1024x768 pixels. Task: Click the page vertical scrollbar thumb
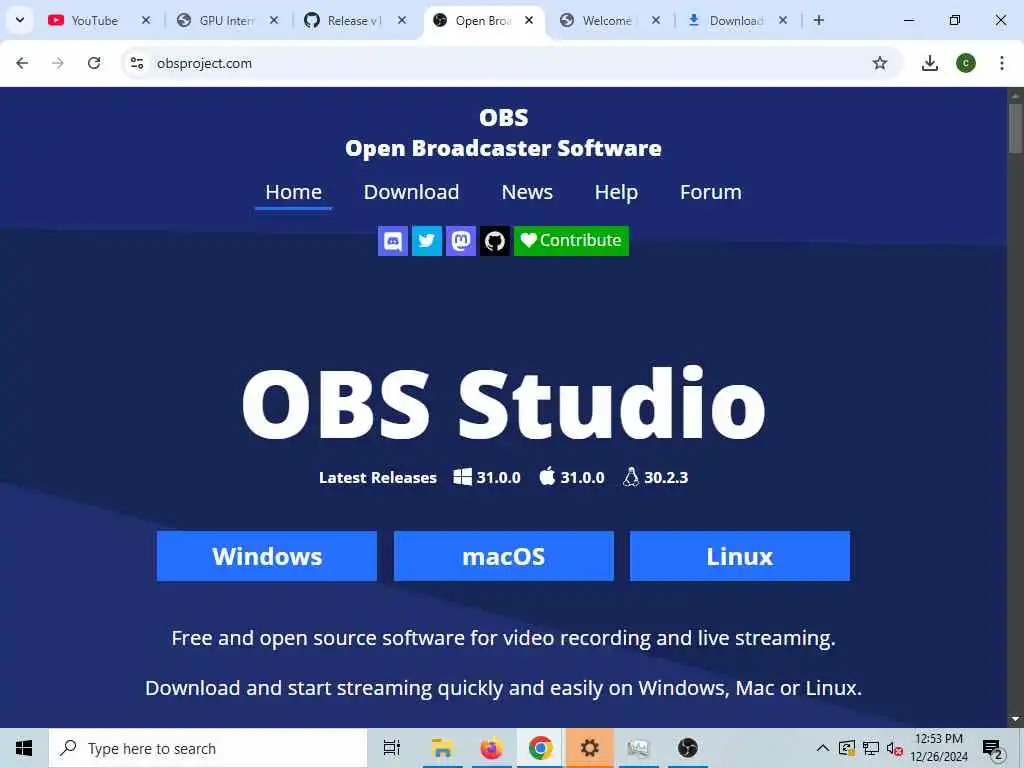[1015, 128]
